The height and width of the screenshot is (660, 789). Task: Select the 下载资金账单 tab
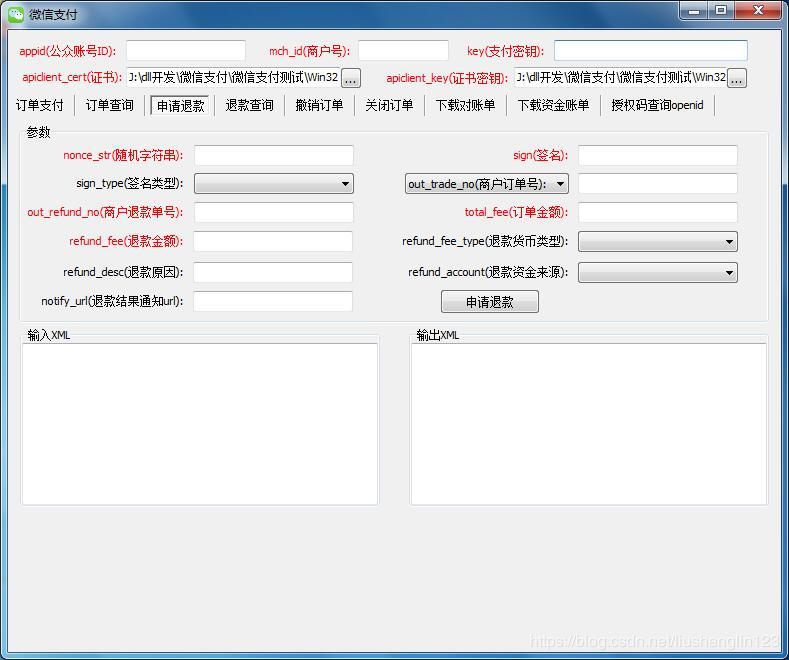(x=554, y=105)
